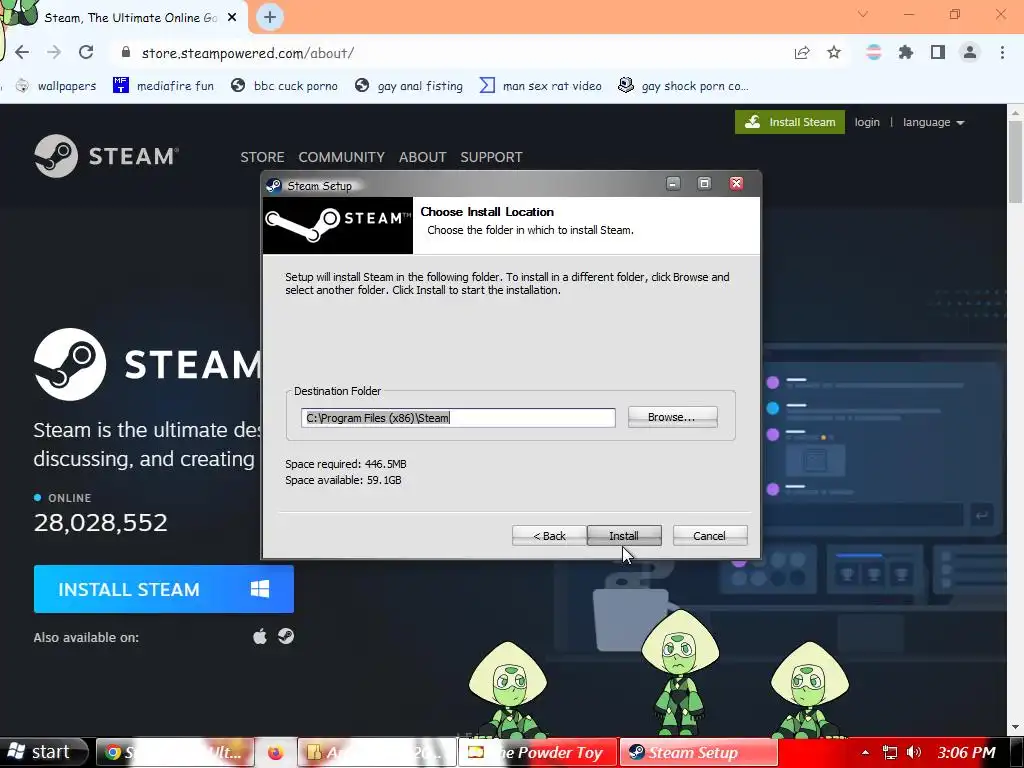This screenshot has height=768, width=1024.
Task: Open the SUPPORT menu item
Action: [491, 157]
